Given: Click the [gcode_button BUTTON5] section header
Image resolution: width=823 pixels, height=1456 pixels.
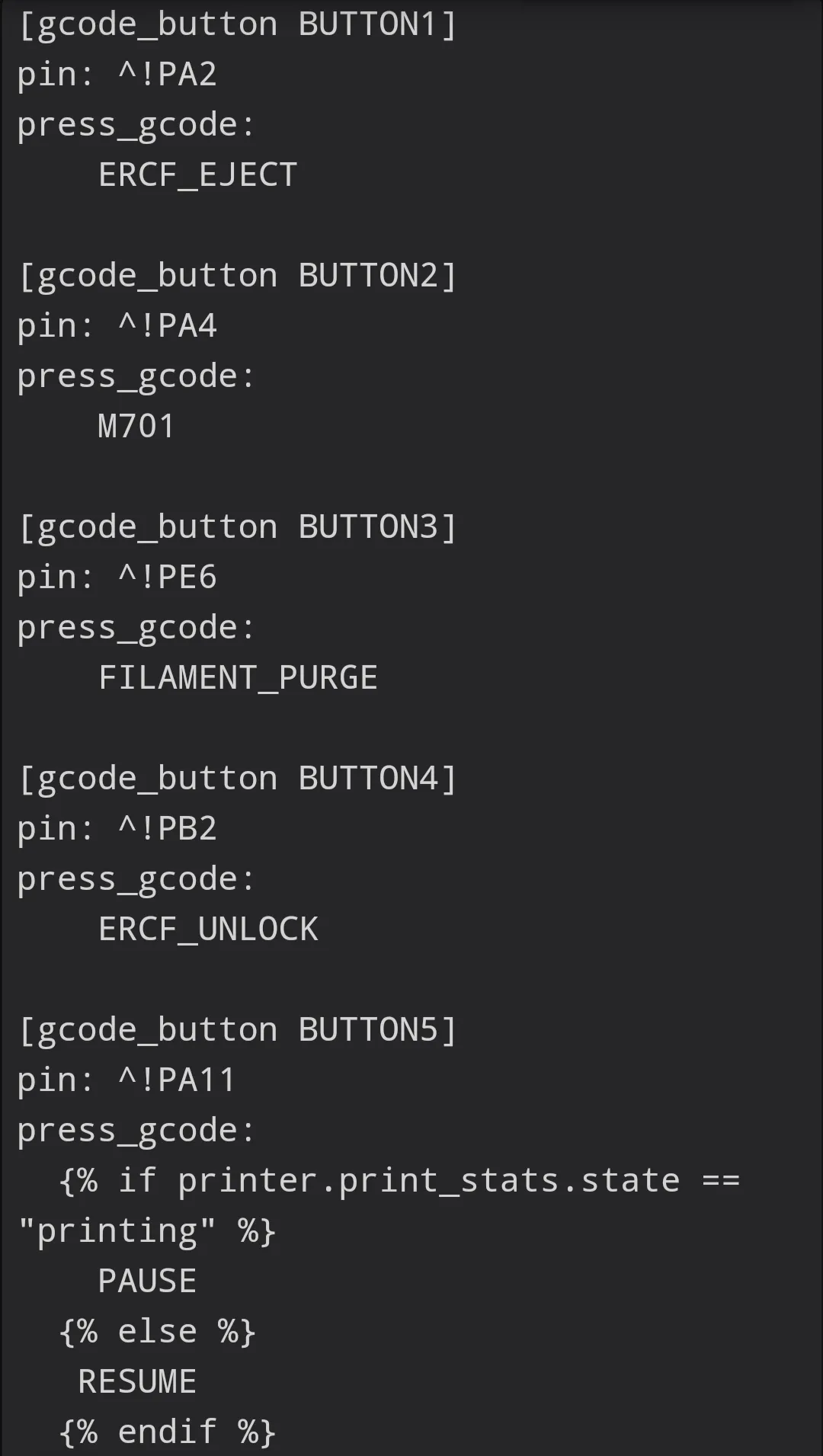Looking at the screenshot, I should pos(237,1030).
